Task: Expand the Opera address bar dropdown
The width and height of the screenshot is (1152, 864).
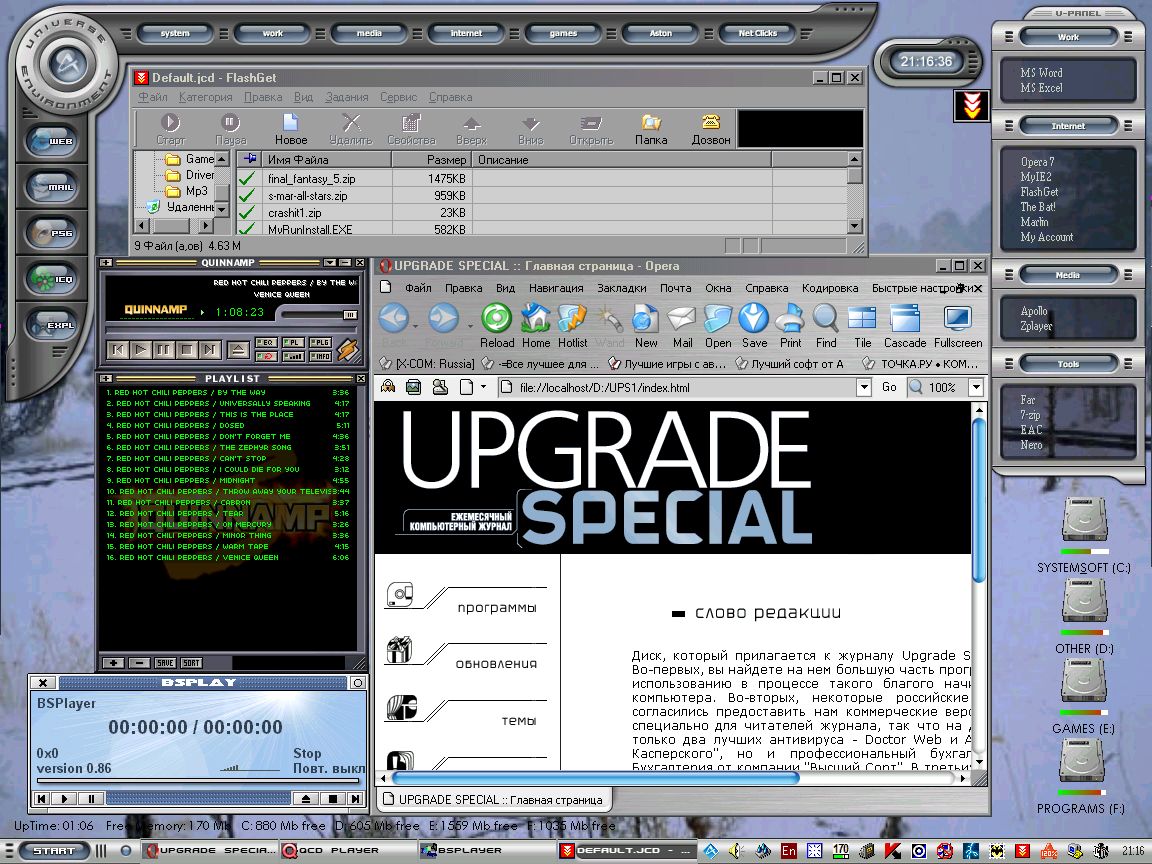Action: coord(864,387)
